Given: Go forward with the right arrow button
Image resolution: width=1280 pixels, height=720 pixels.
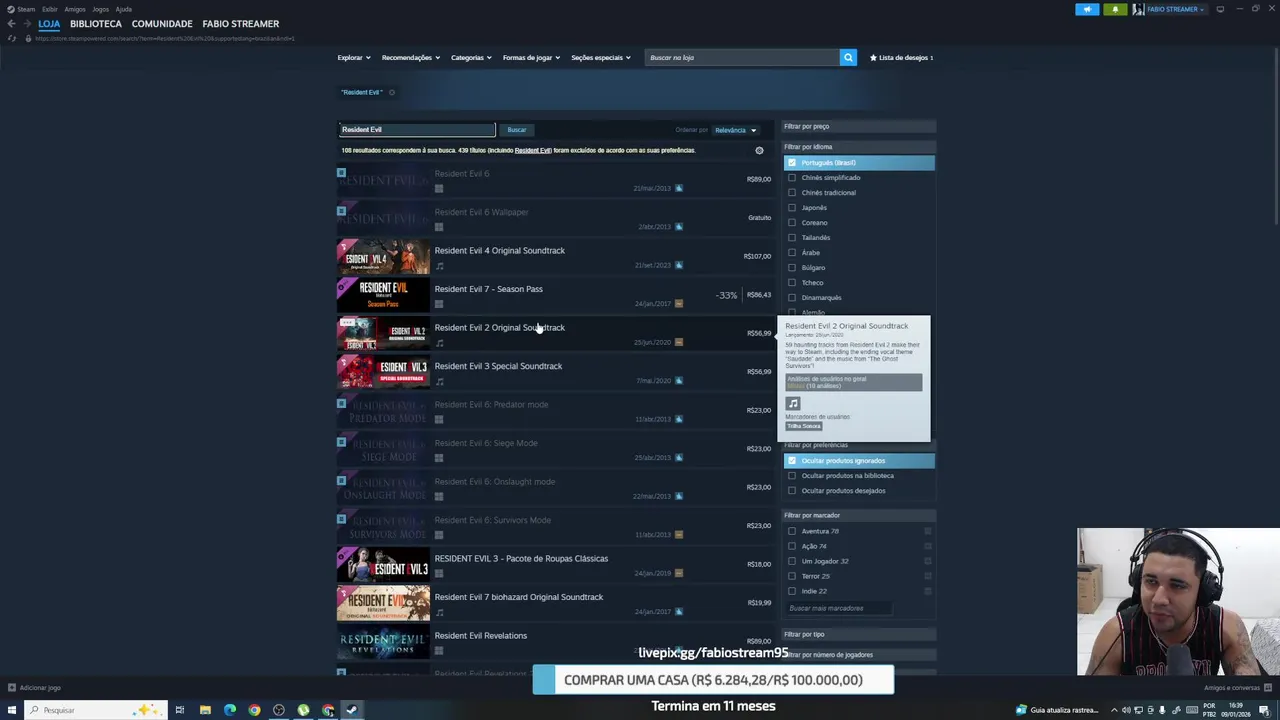Looking at the screenshot, I should pos(26,24).
